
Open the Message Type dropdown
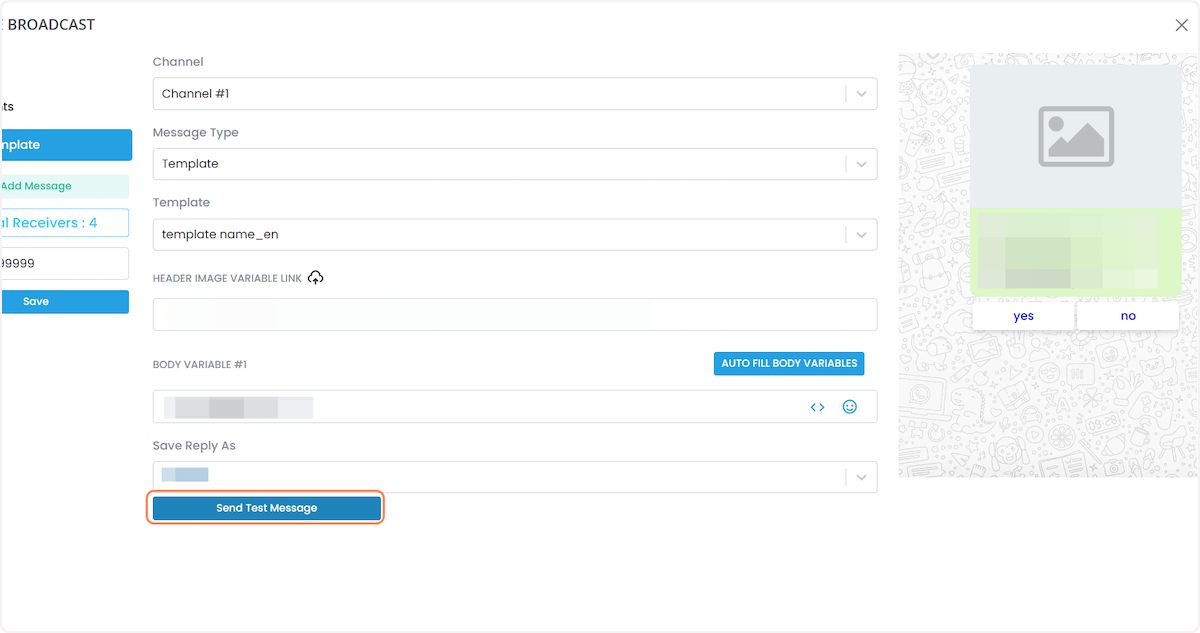tap(514, 164)
